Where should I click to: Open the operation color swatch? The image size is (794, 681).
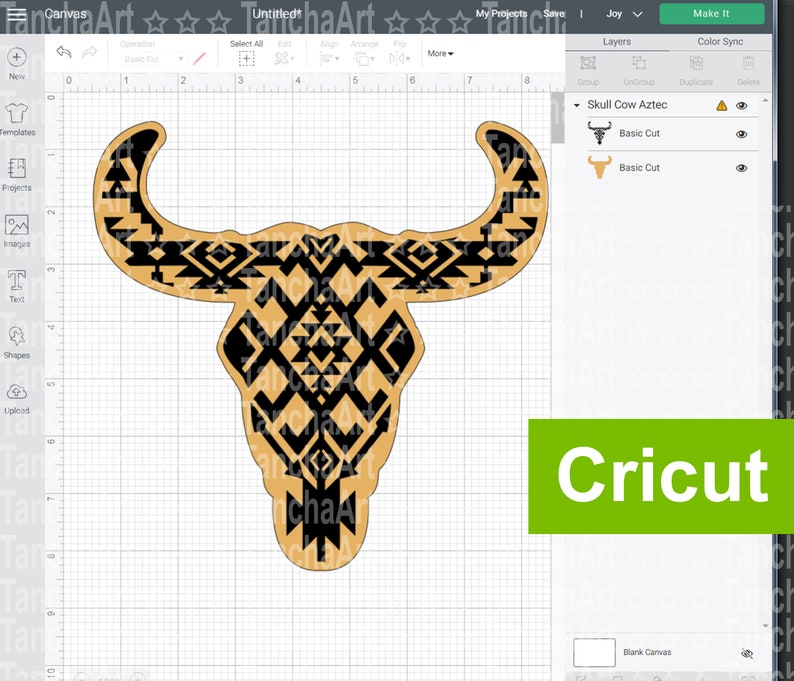[x=199, y=59]
